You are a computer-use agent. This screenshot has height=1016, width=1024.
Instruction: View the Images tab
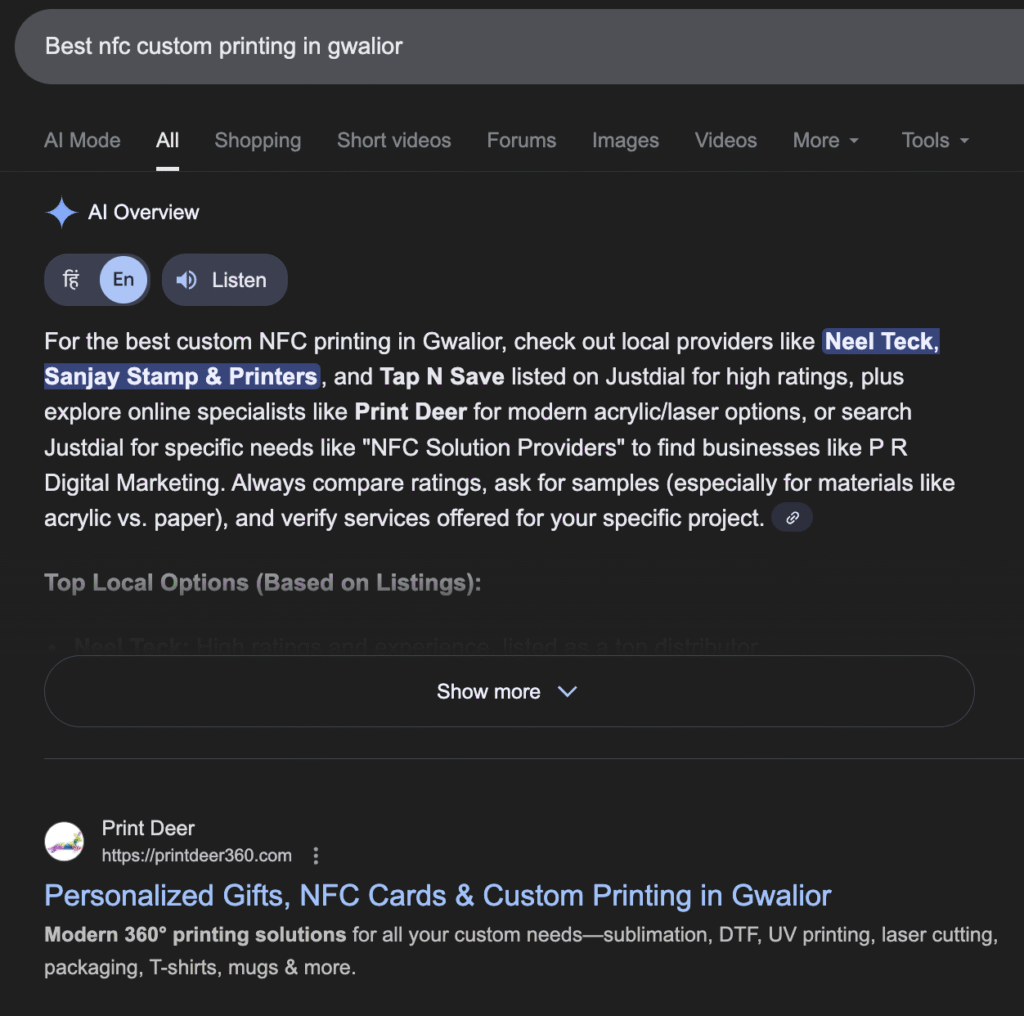[625, 141]
